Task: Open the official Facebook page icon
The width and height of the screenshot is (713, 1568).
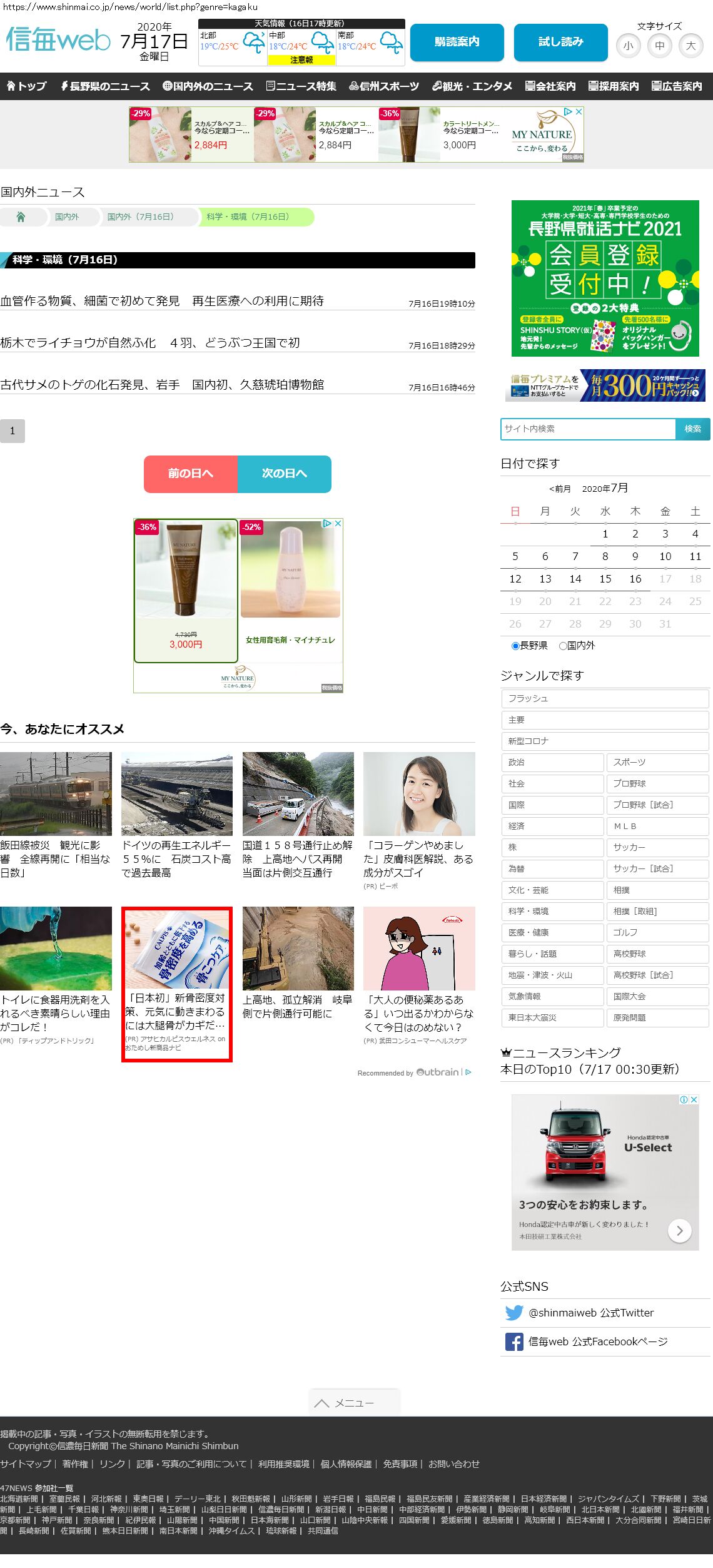Action: pyautogui.click(x=514, y=1341)
